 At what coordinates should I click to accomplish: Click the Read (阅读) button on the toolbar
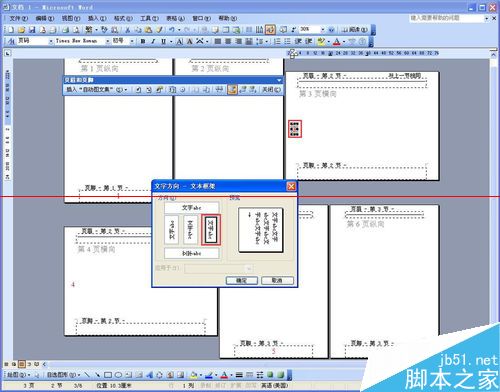(355, 30)
